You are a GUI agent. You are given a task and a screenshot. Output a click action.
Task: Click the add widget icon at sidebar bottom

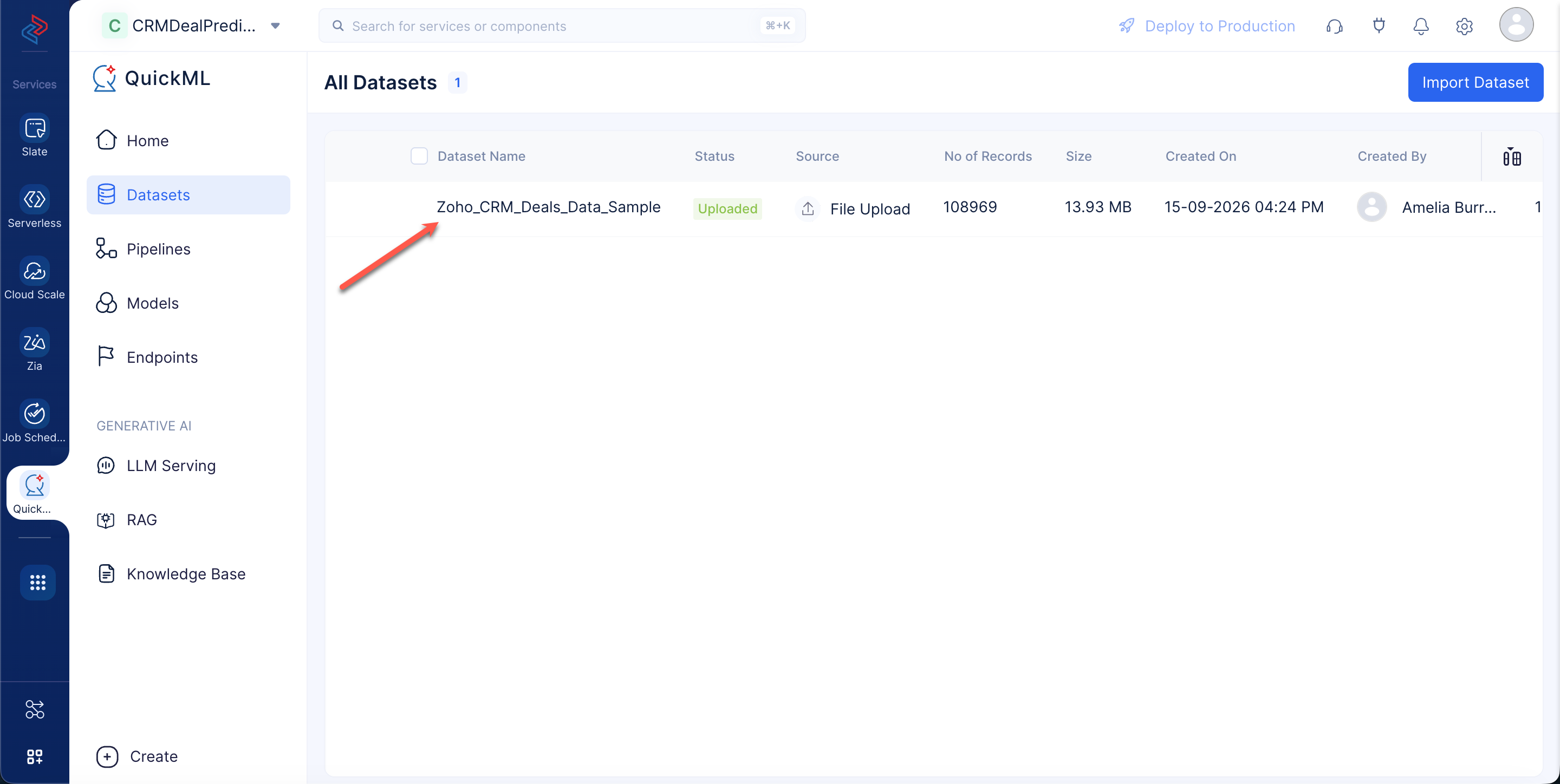(x=35, y=756)
